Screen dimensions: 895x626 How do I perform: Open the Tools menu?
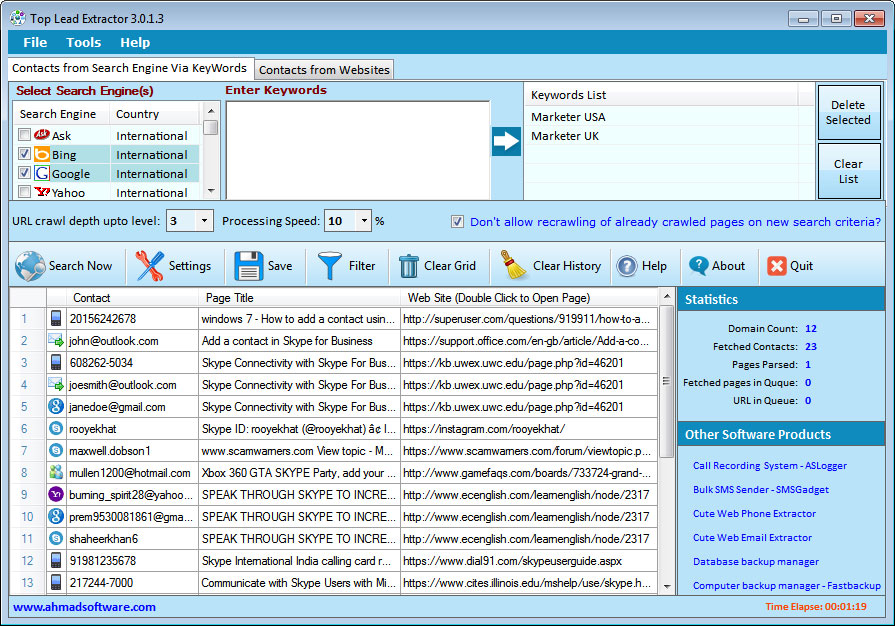click(84, 42)
